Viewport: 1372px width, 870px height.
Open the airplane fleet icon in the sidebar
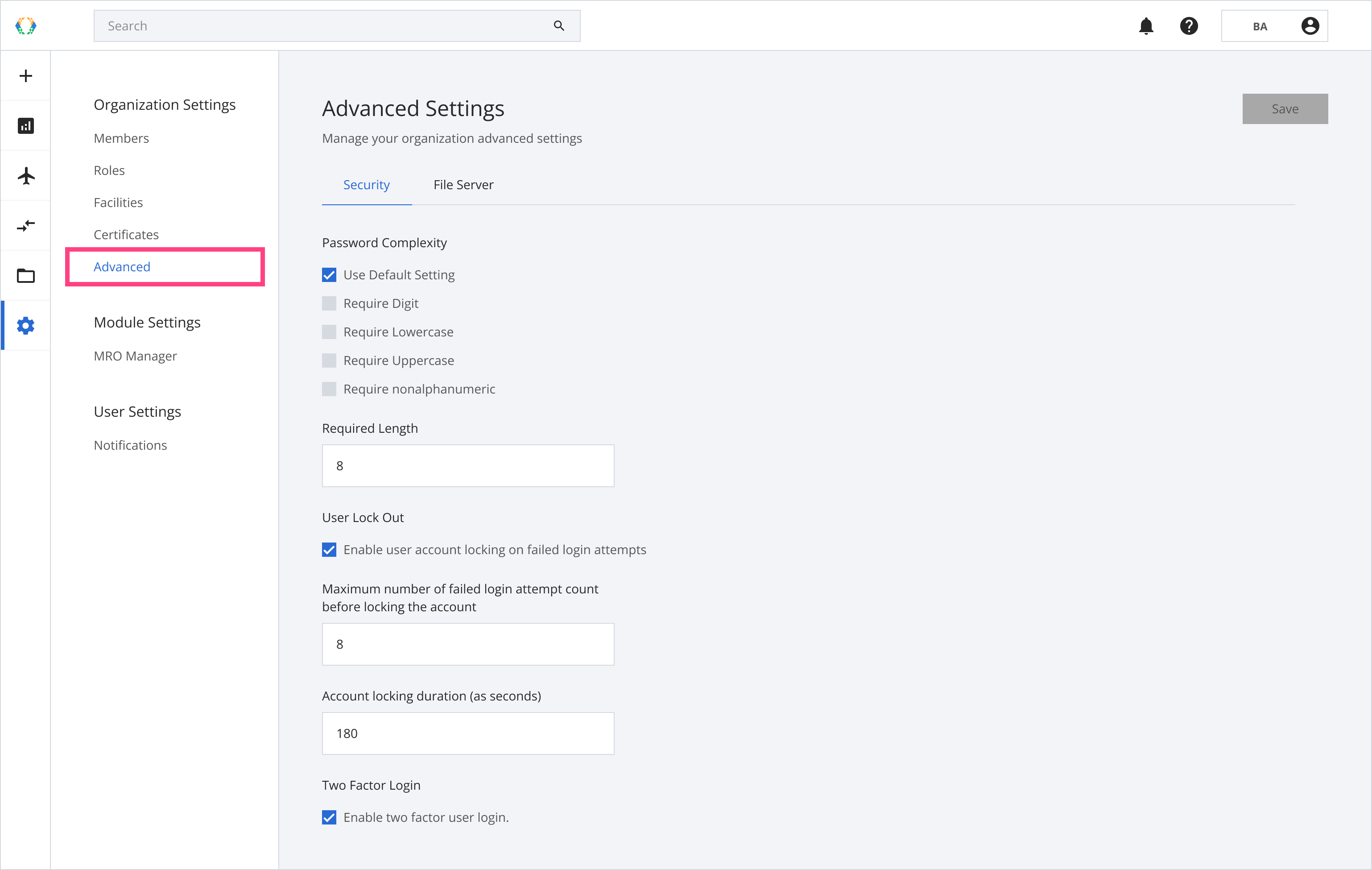(25, 175)
